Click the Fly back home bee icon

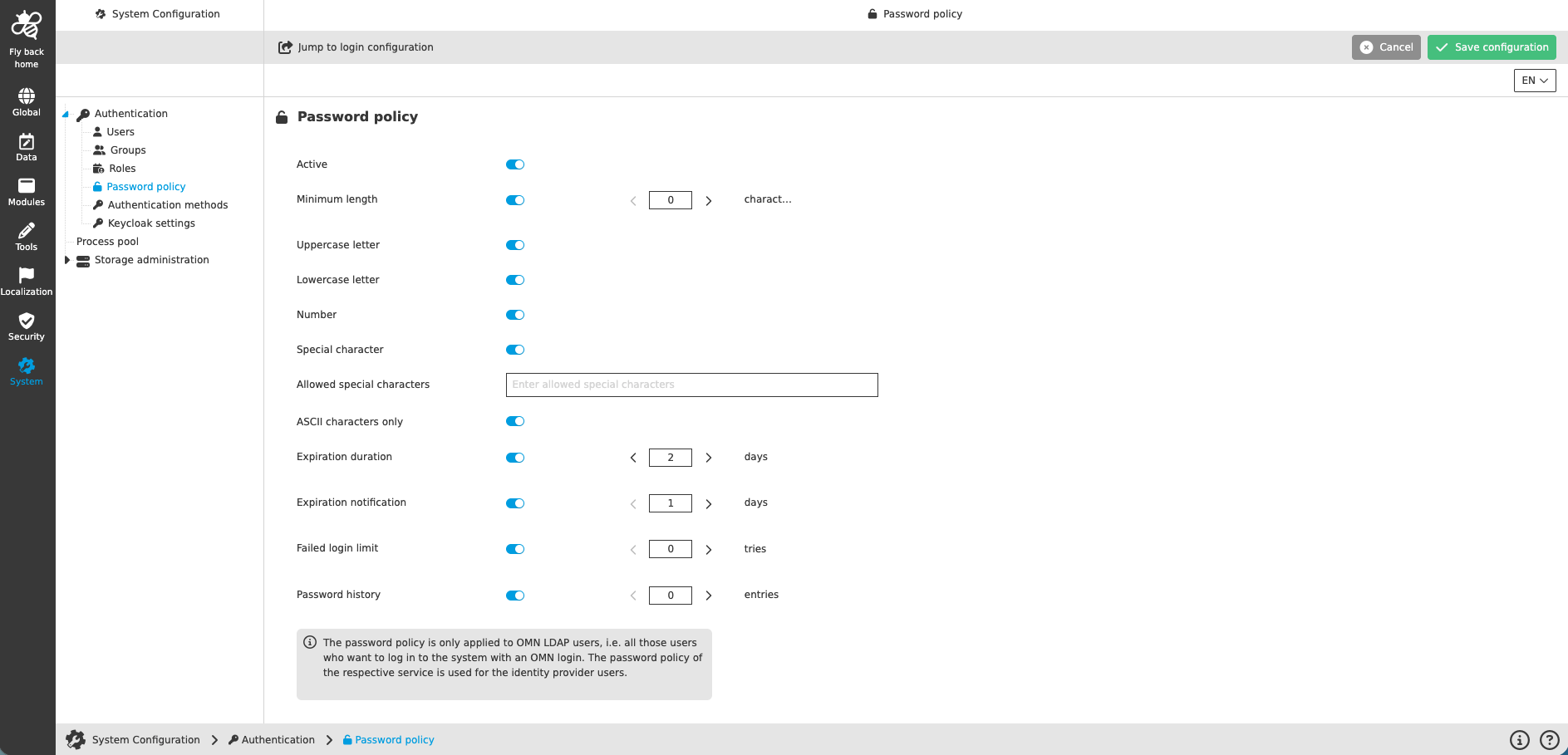[27, 26]
